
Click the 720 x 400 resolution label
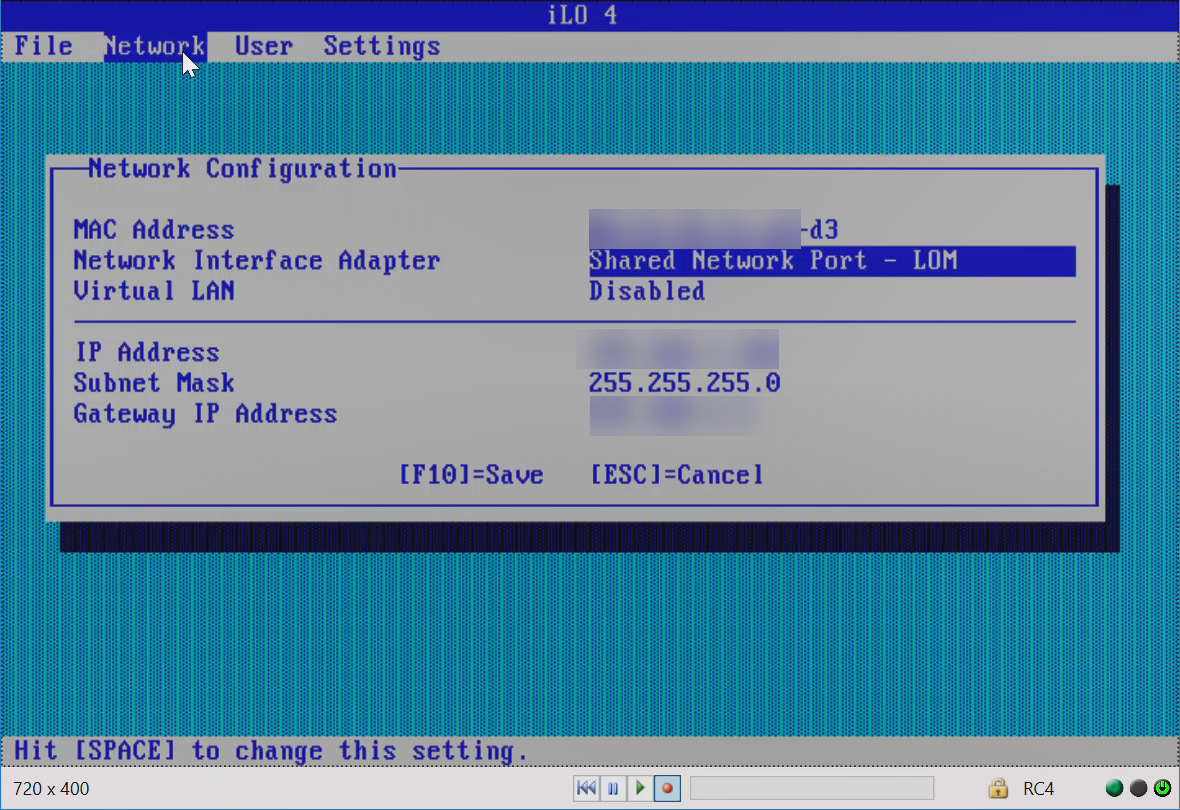coord(51,788)
